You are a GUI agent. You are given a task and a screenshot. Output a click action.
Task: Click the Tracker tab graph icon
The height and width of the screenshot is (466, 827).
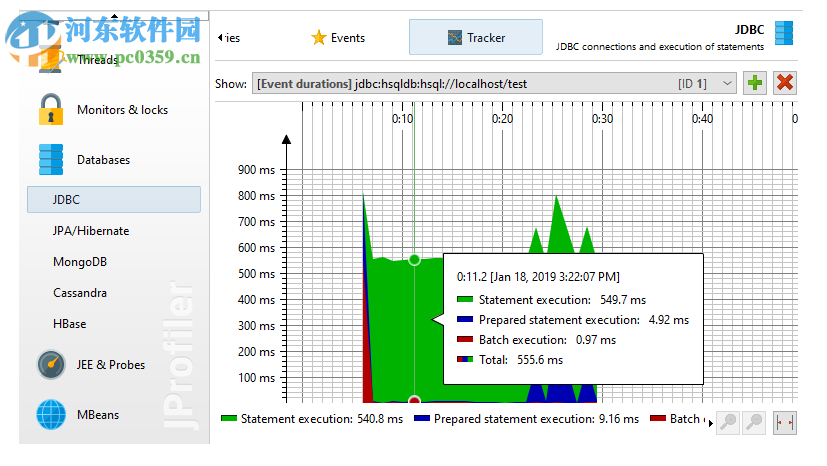pyautogui.click(x=455, y=37)
